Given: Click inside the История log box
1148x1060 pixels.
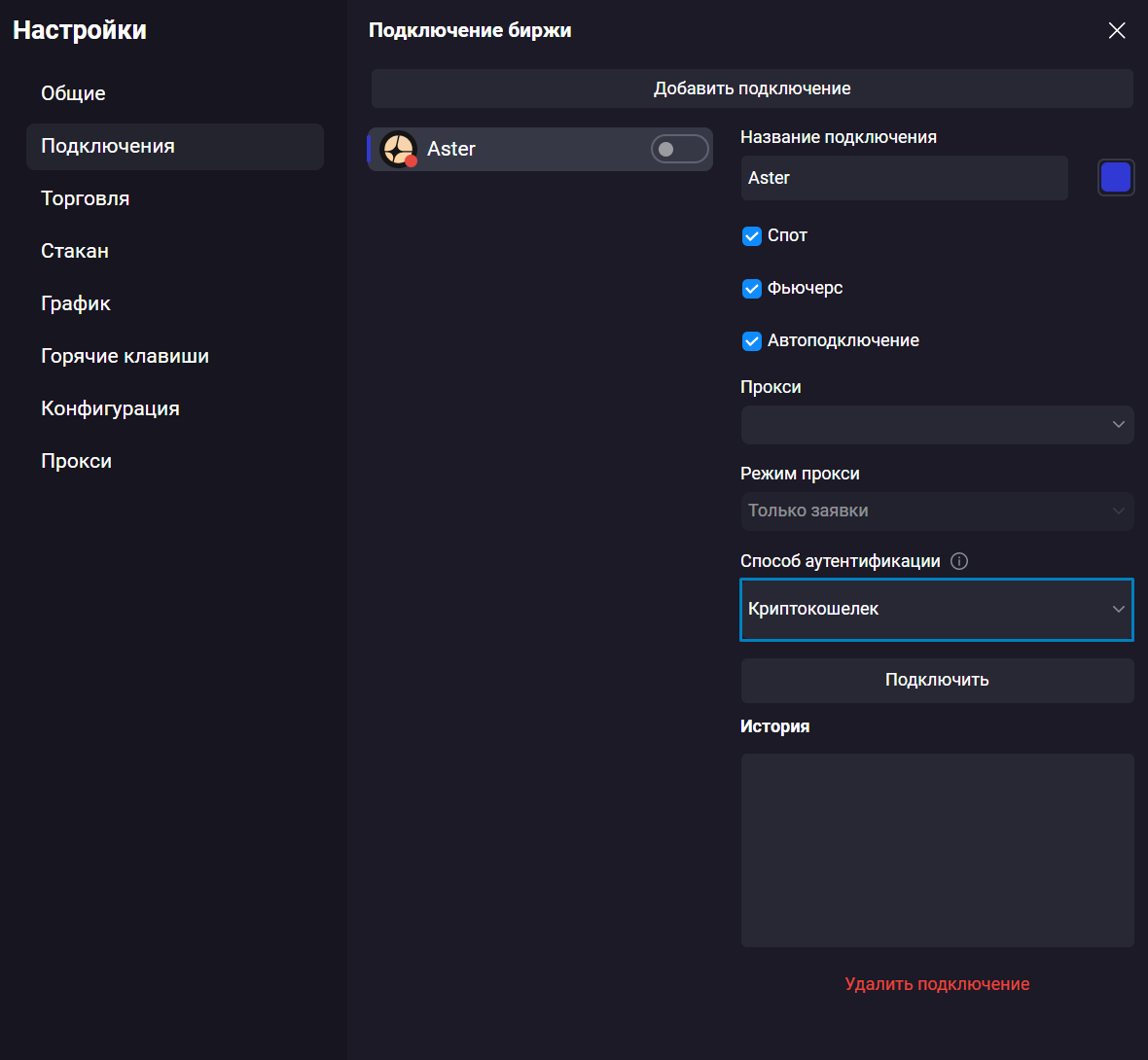Looking at the screenshot, I should click(937, 851).
